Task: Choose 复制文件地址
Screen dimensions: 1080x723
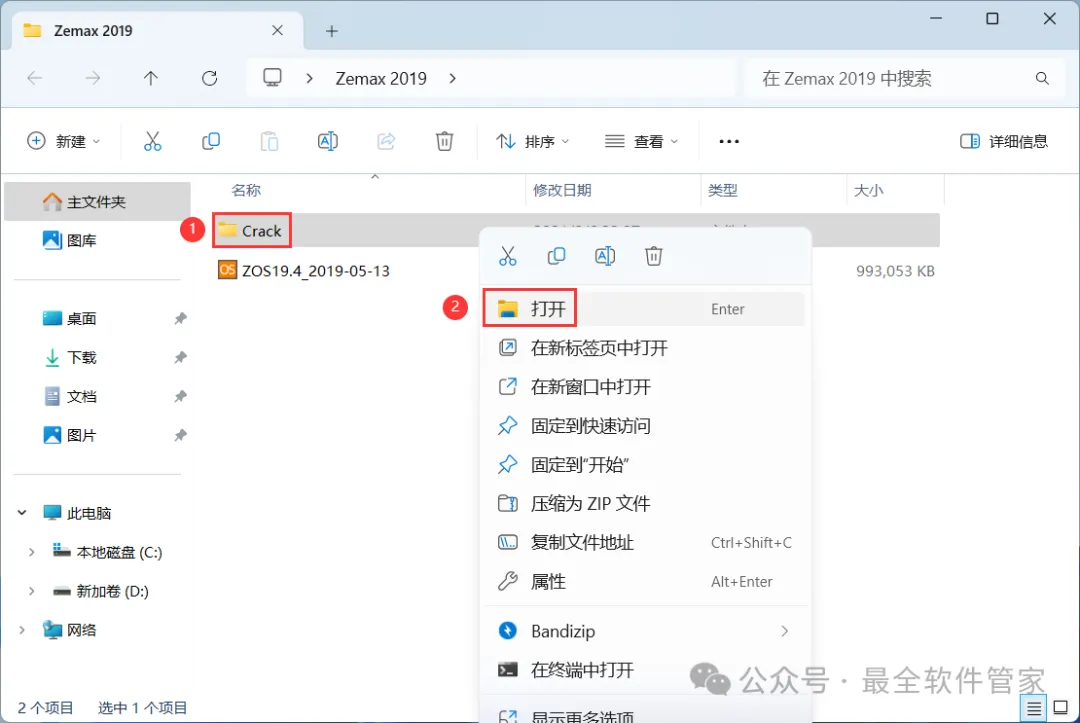Action: pyautogui.click(x=643, y=543)
